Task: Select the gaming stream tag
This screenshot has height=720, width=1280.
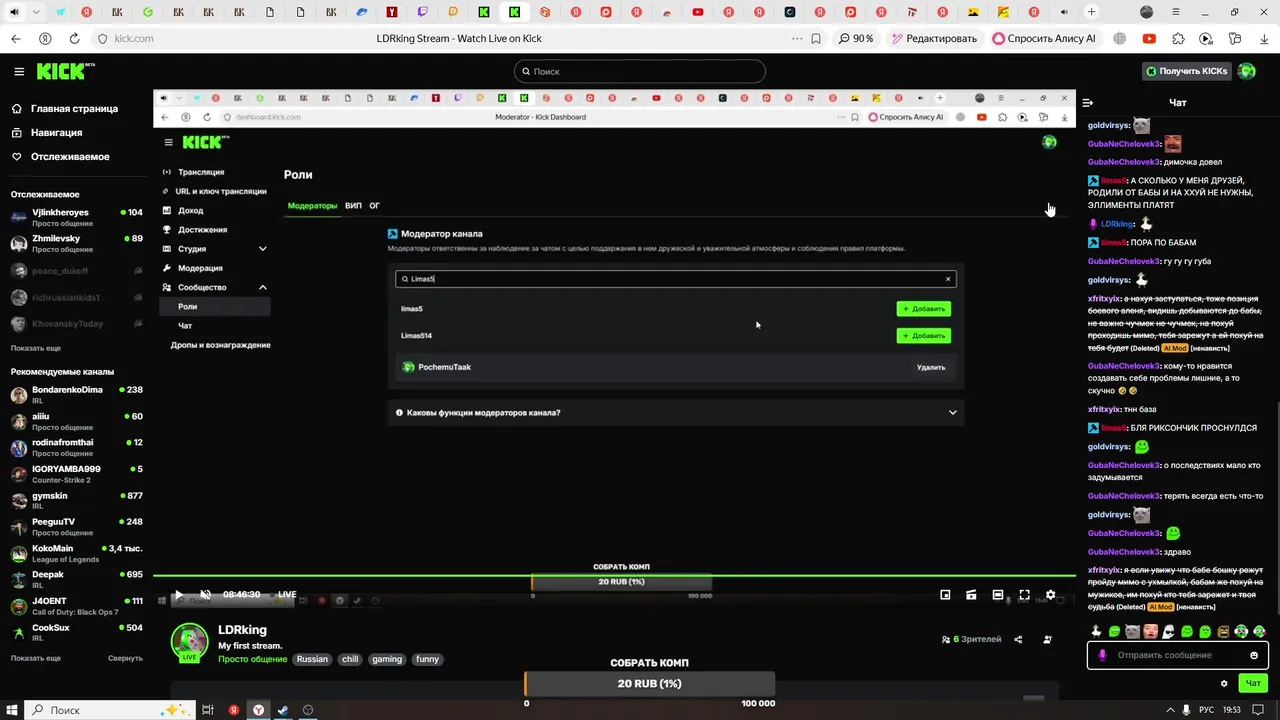Action: [386, 659]
